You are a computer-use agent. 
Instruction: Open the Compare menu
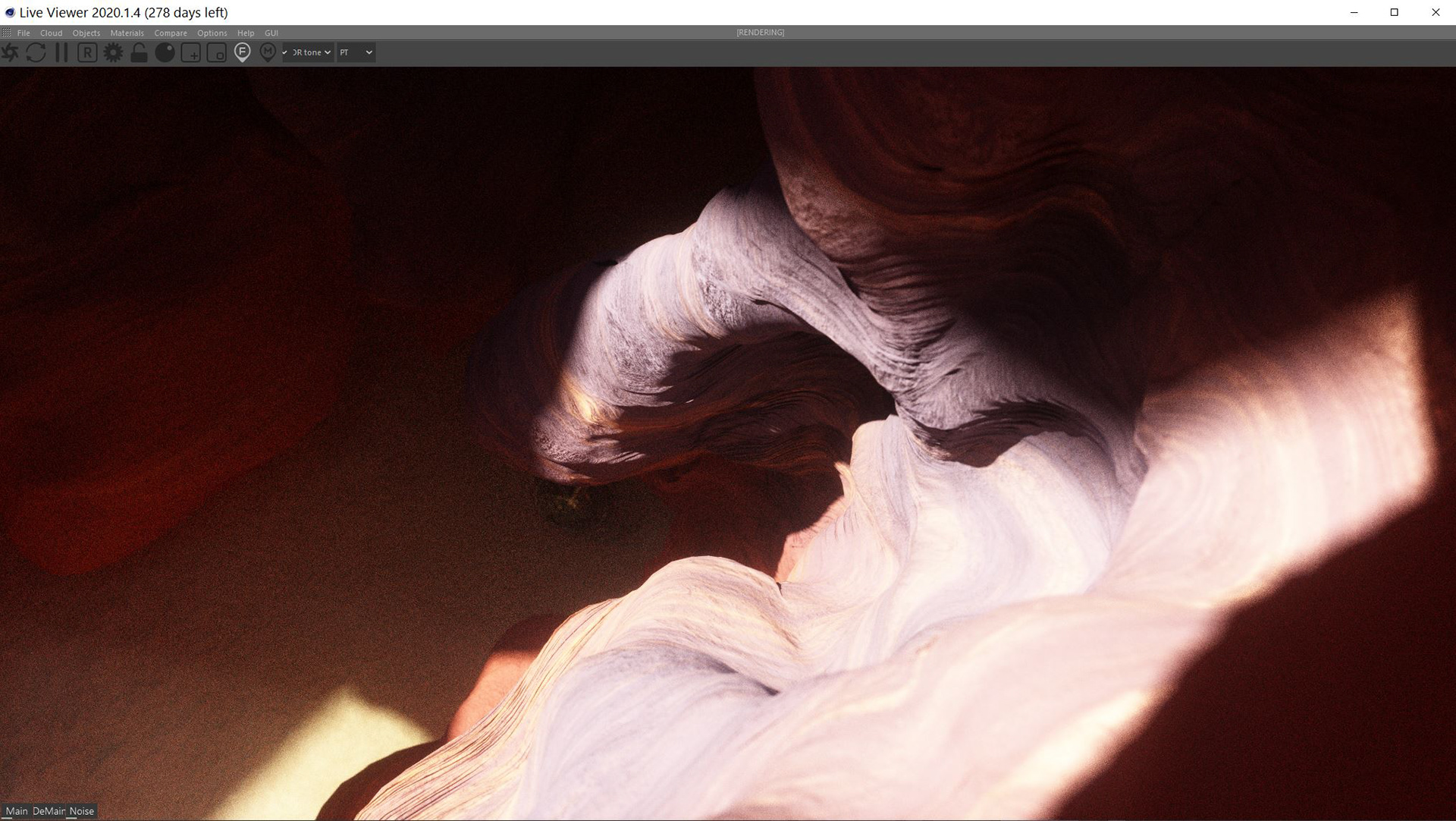[x=170, y=33]
